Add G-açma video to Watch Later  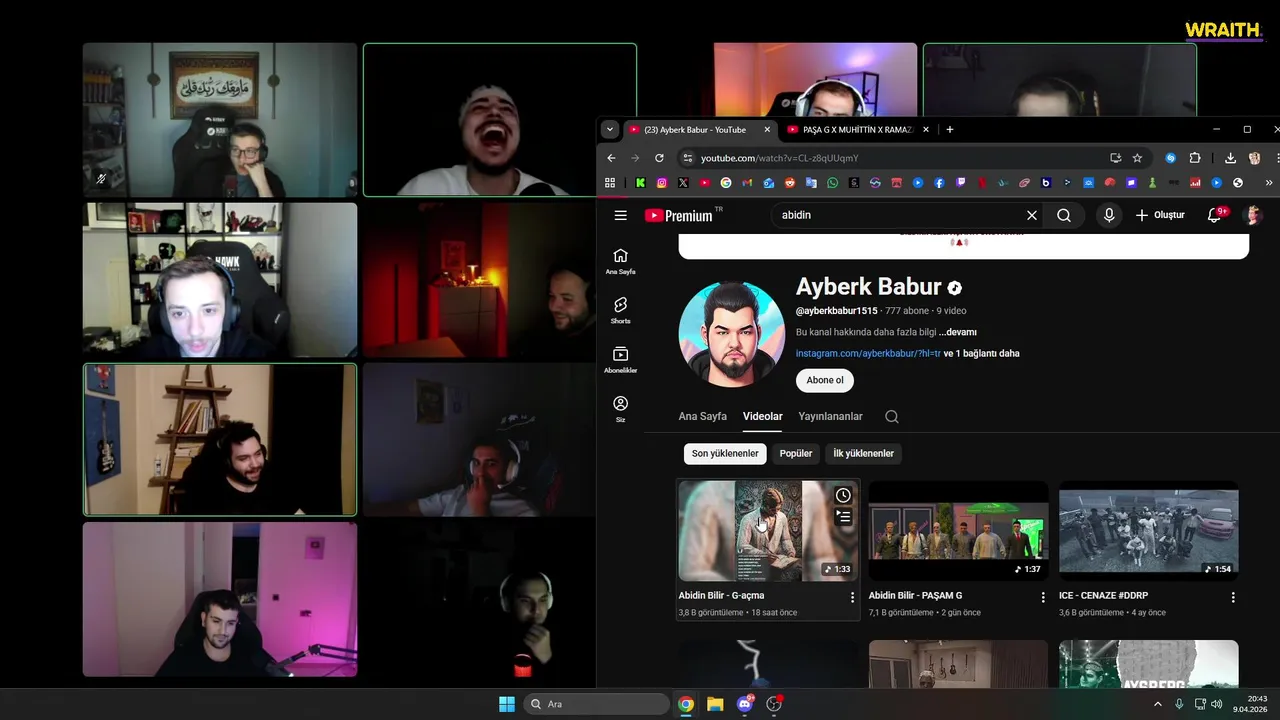coord(843,496)
